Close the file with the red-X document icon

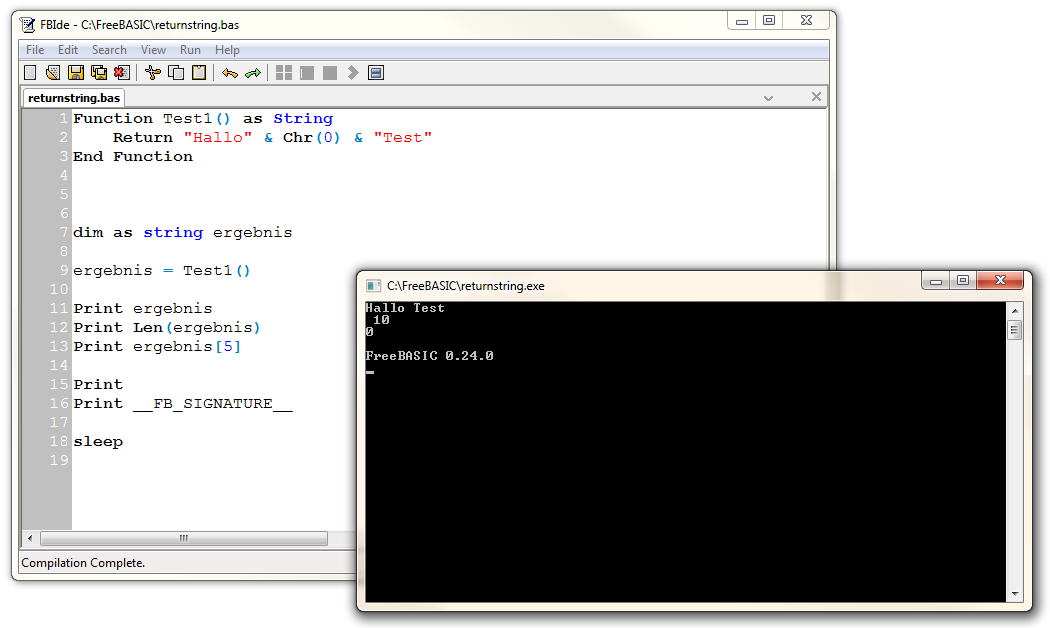coord(121,72)
